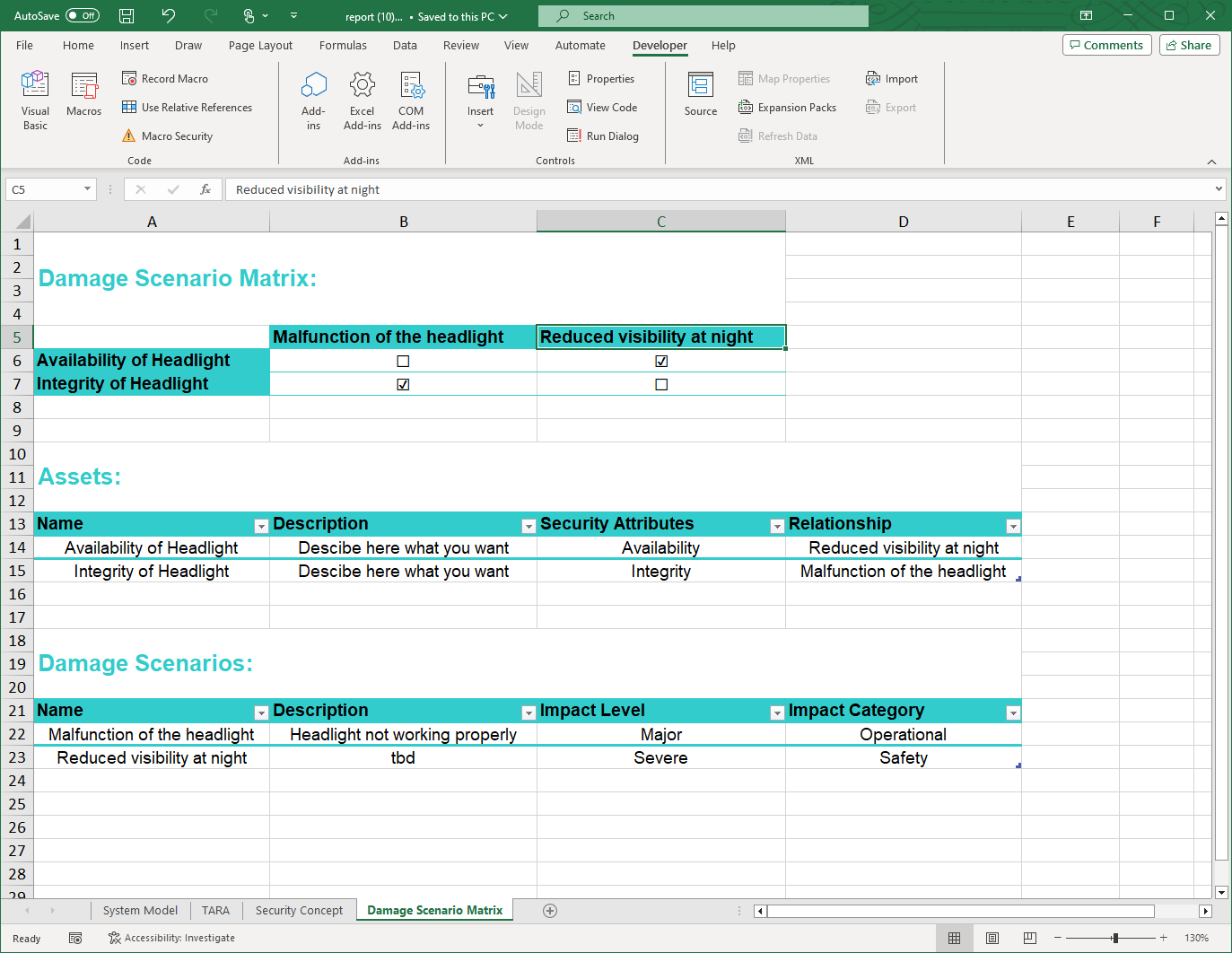The height and width of the screenshot is (953, 1232).
Task: Save the workbook with the floppy icon
Action: (127, 16)
